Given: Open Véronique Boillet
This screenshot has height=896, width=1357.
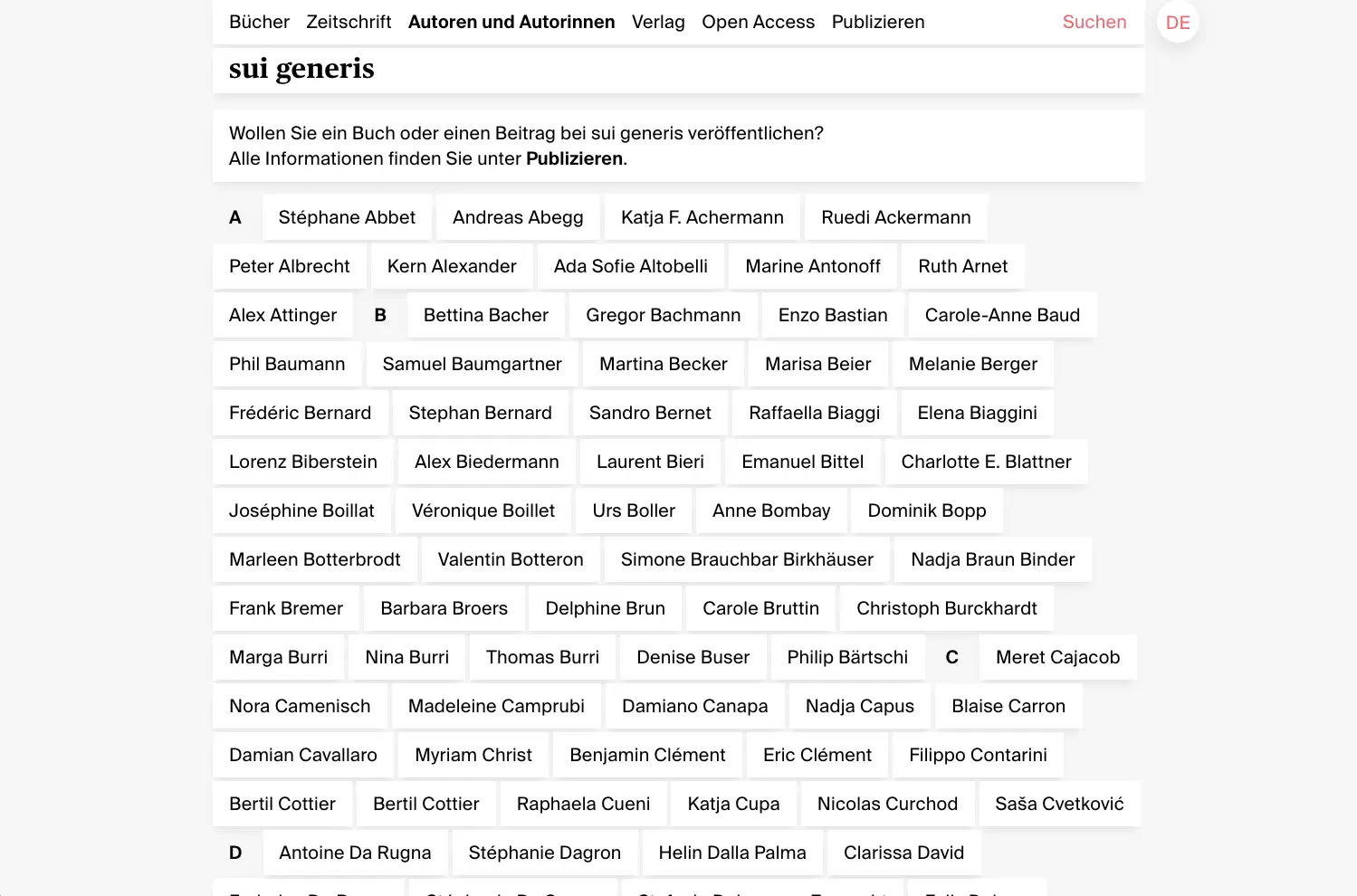Looking at the screenshot, I should click(x=483, y=510).
